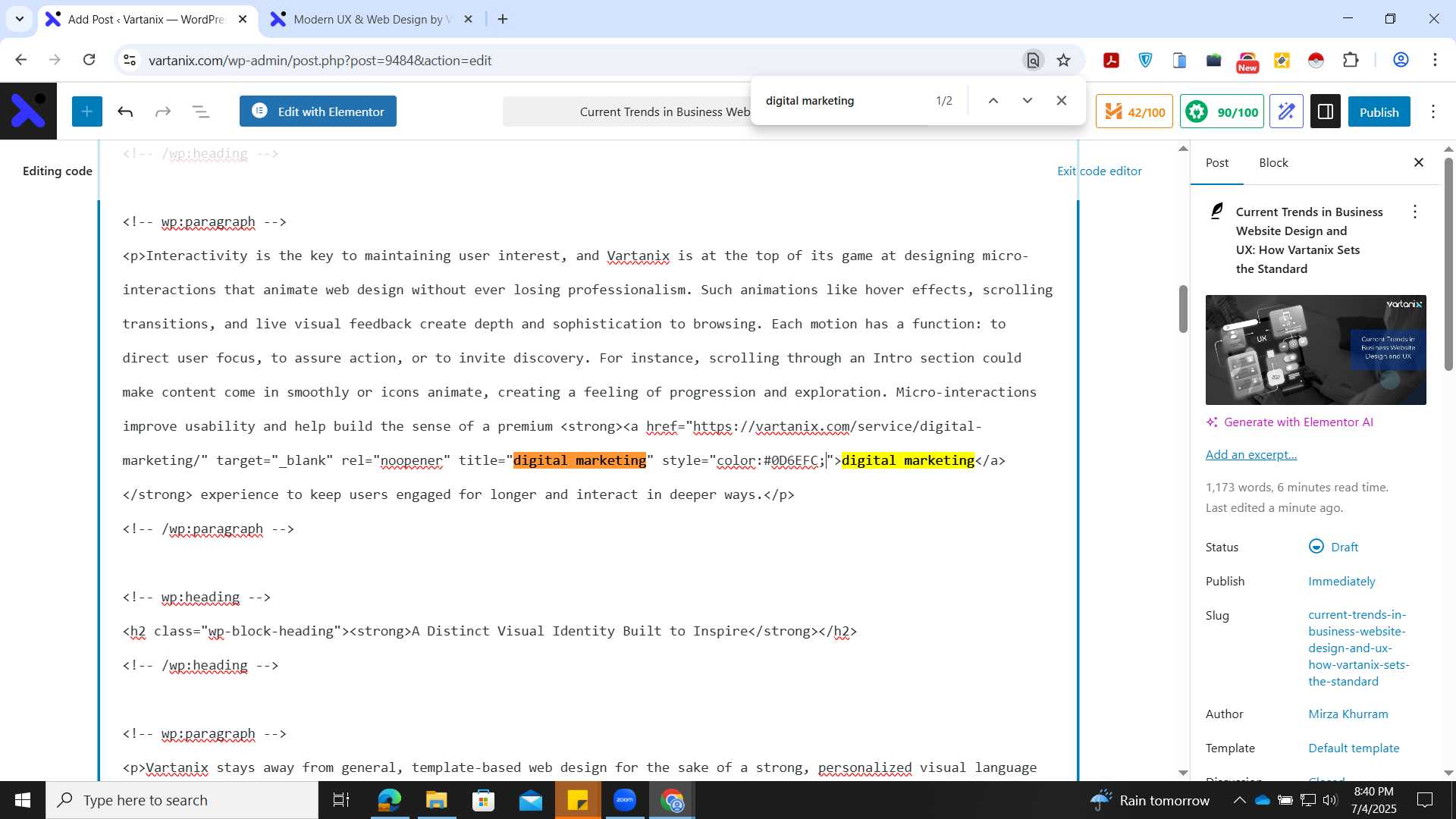This screenshot has width=1456, height=819.
Task: Open Microsoft Edge from taskbar
Action: [x=389, y=800]
